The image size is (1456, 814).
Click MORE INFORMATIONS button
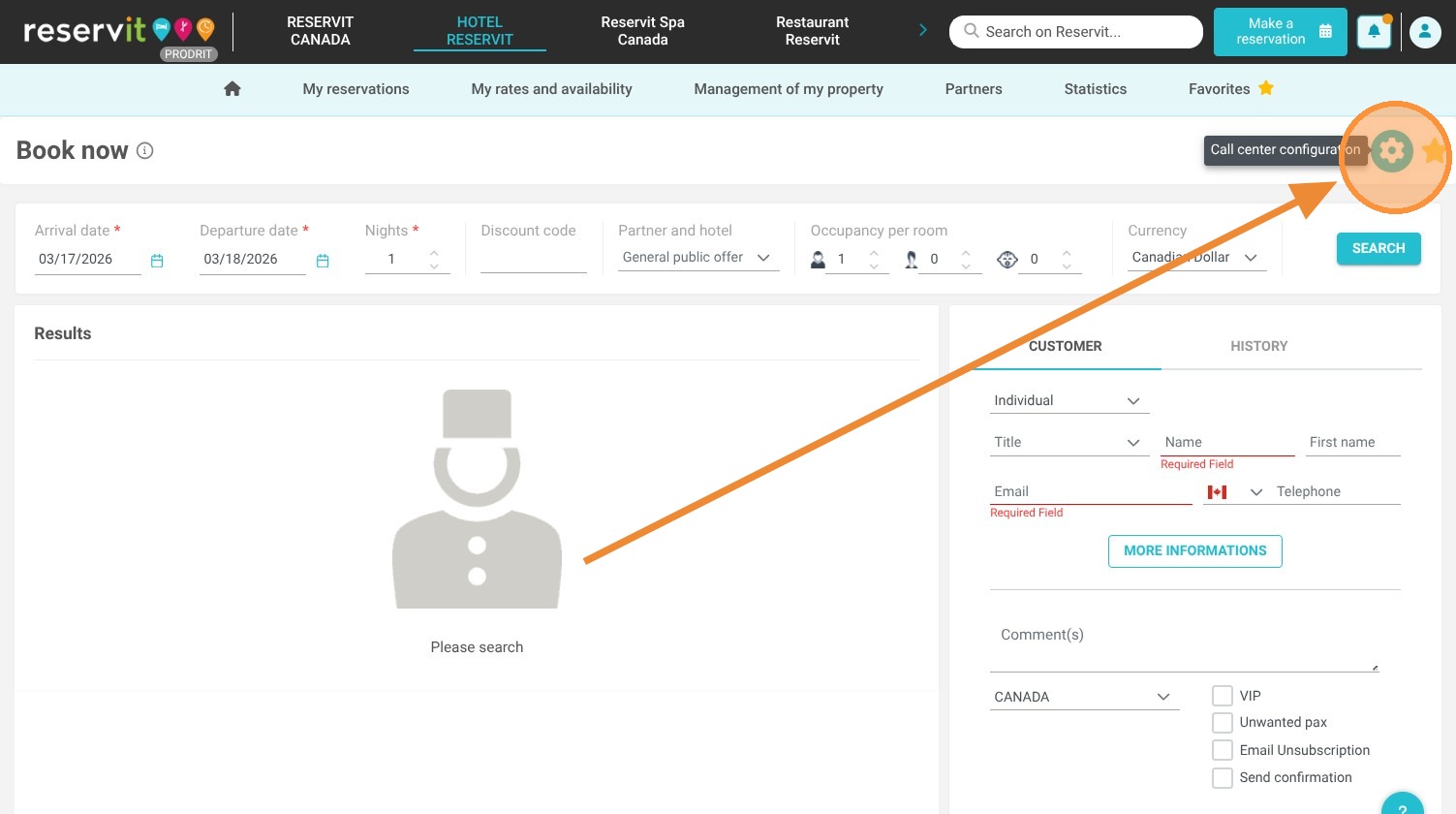click(x=1195, y=551)
